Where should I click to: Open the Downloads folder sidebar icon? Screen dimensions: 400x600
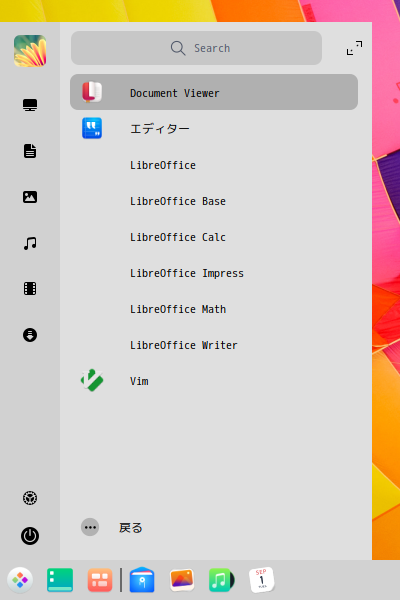click(x=30, y=335)
